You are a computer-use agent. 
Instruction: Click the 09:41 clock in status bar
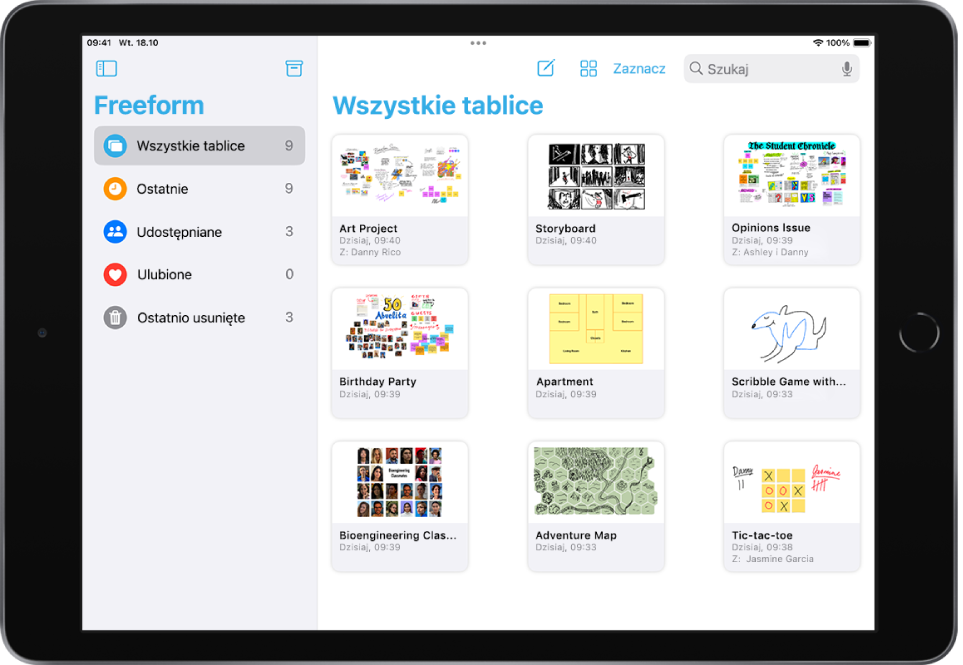[99, 42]
